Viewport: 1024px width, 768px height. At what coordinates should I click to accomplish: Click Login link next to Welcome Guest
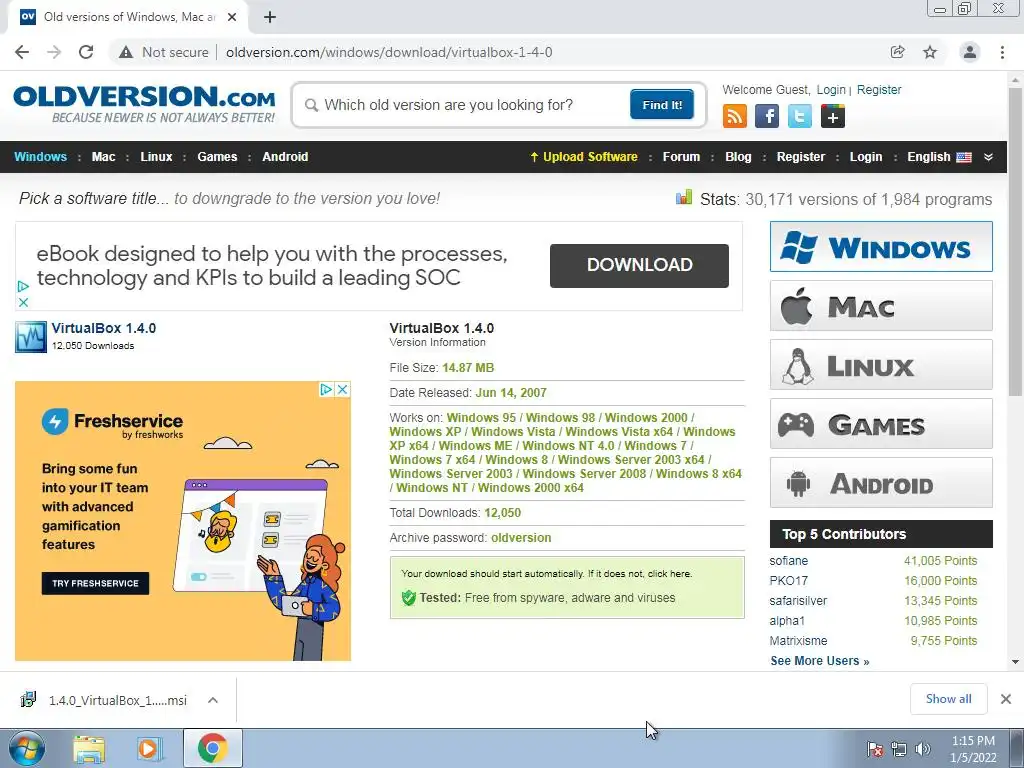click(x=831, y=89)
